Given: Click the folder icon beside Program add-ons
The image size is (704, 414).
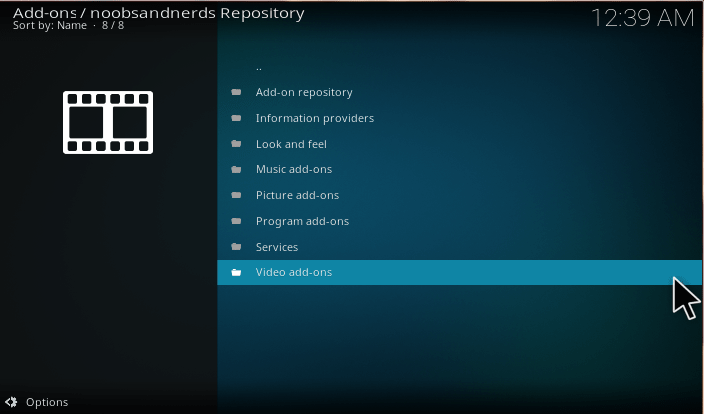Looking at the screenshot, I should tap(236, 221).
